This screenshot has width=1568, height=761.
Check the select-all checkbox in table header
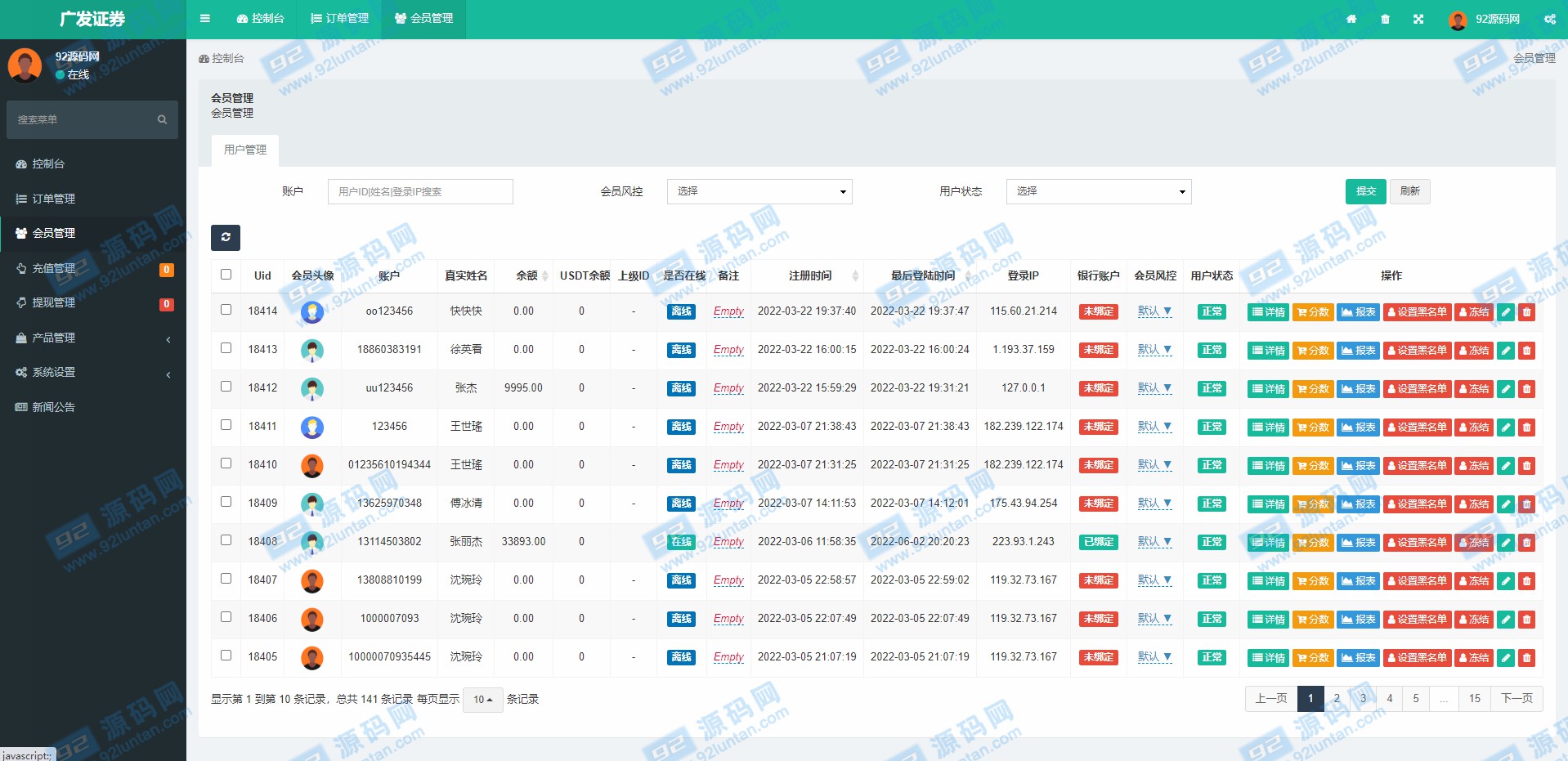[x=226, y=275]
